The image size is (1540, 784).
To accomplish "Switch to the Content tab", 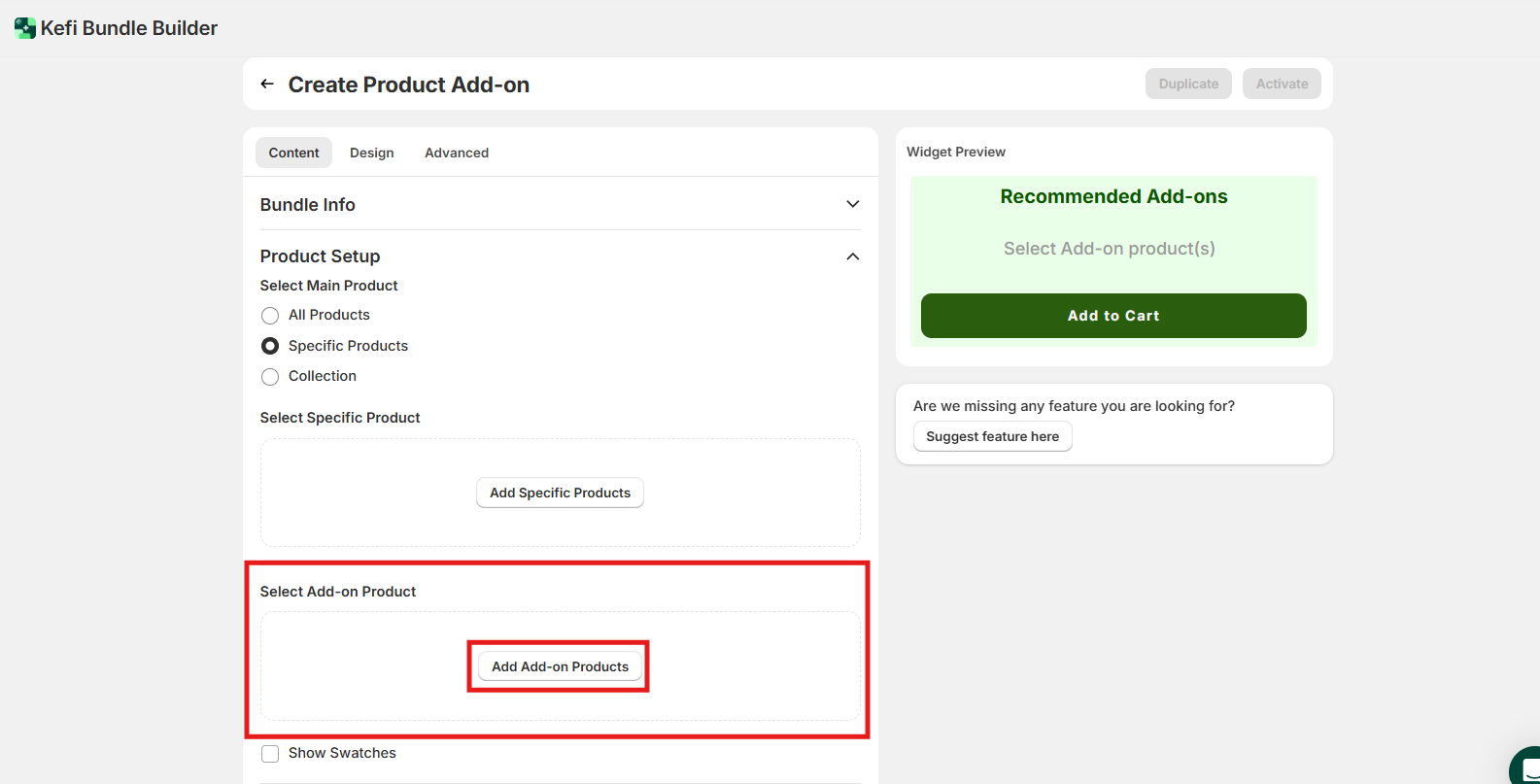I will click(x=293, y=153).
